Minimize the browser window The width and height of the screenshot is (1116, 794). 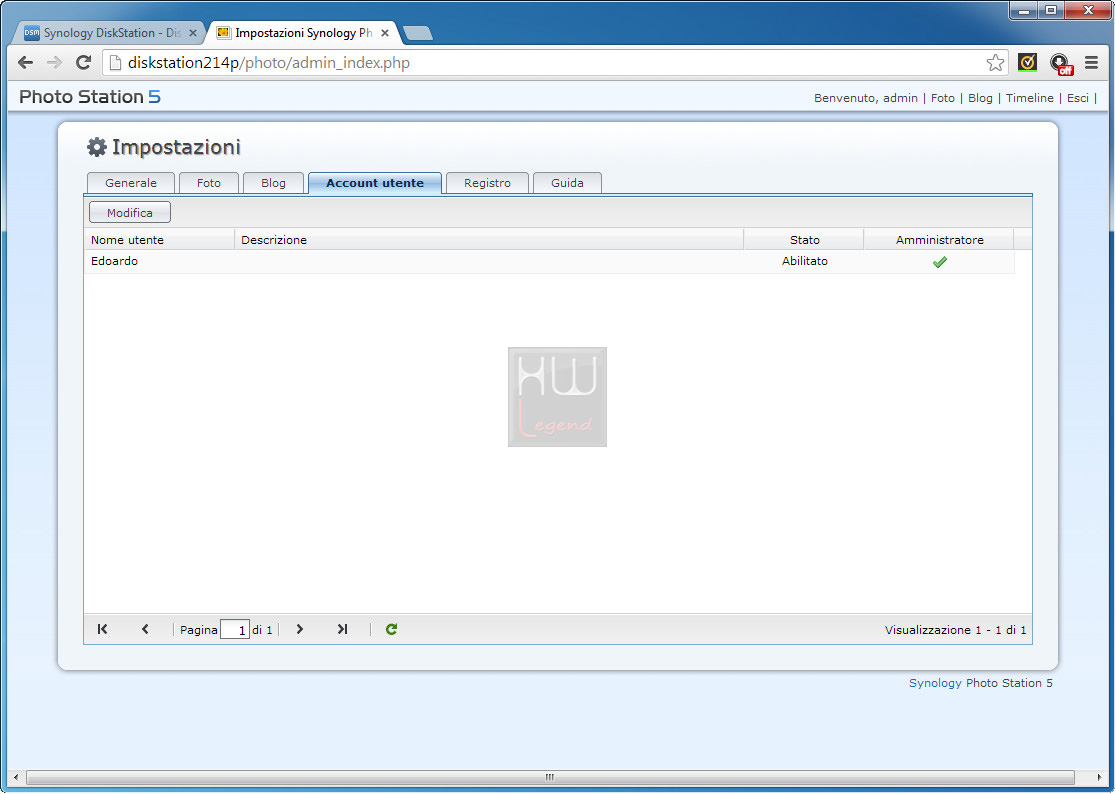coord(1023,10)
